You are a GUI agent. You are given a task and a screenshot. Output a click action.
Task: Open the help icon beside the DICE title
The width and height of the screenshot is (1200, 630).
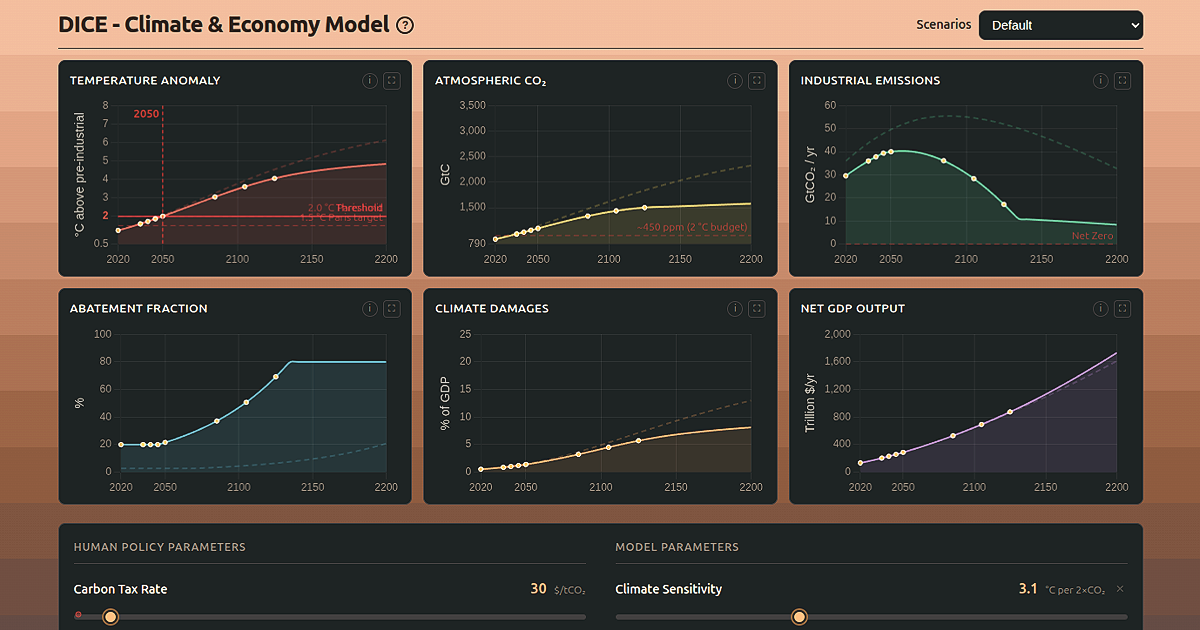(x=405, y=26)
